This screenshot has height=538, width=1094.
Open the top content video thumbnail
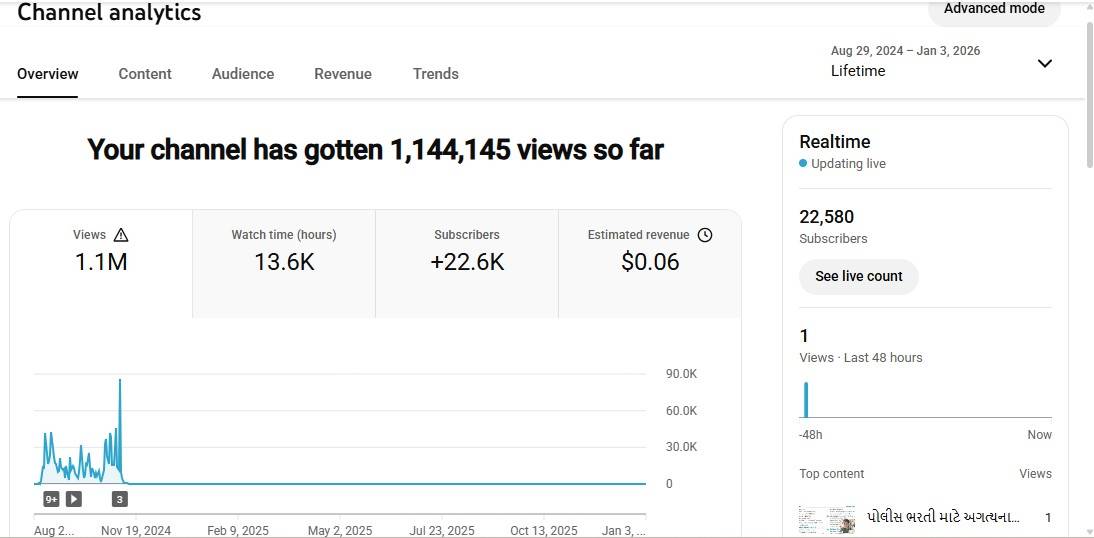click(x=827, y=519)
